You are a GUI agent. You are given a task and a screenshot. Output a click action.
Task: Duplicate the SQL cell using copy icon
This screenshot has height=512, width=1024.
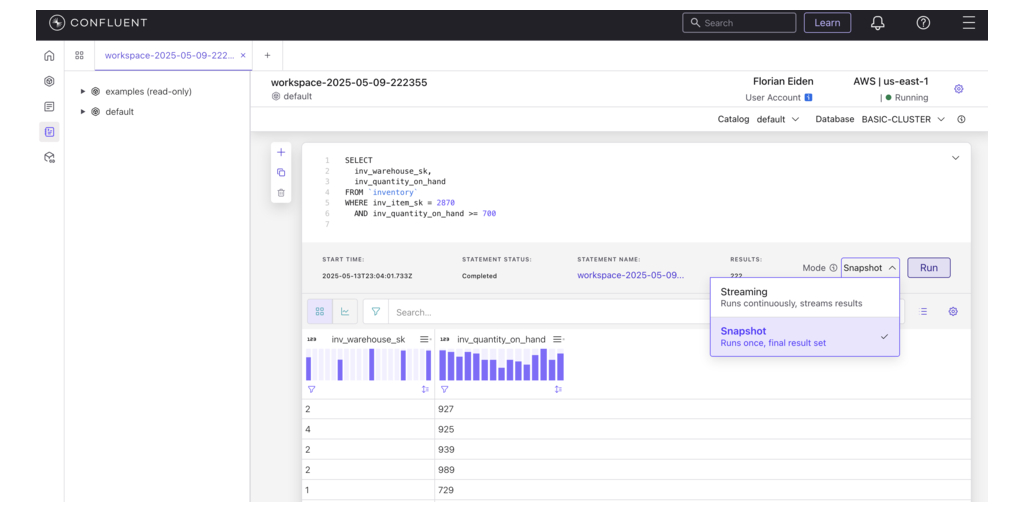point(281,172)
